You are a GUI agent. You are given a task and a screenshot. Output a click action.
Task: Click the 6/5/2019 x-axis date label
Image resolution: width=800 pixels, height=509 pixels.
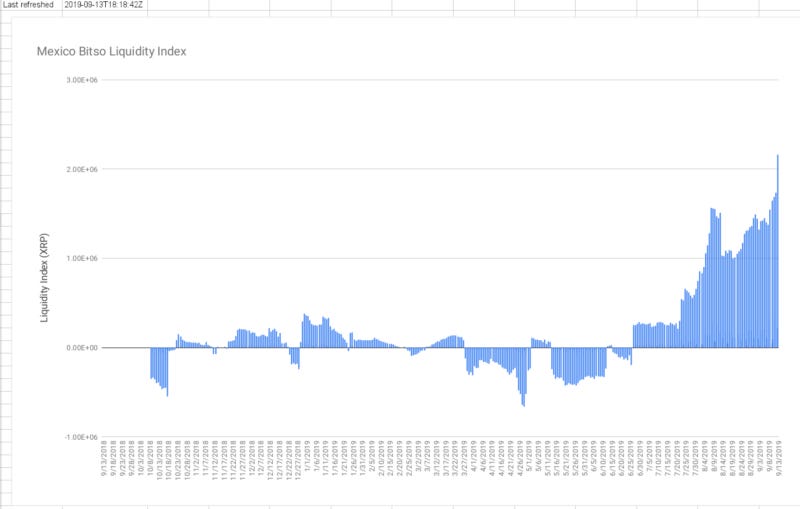(x=594, y=456)
